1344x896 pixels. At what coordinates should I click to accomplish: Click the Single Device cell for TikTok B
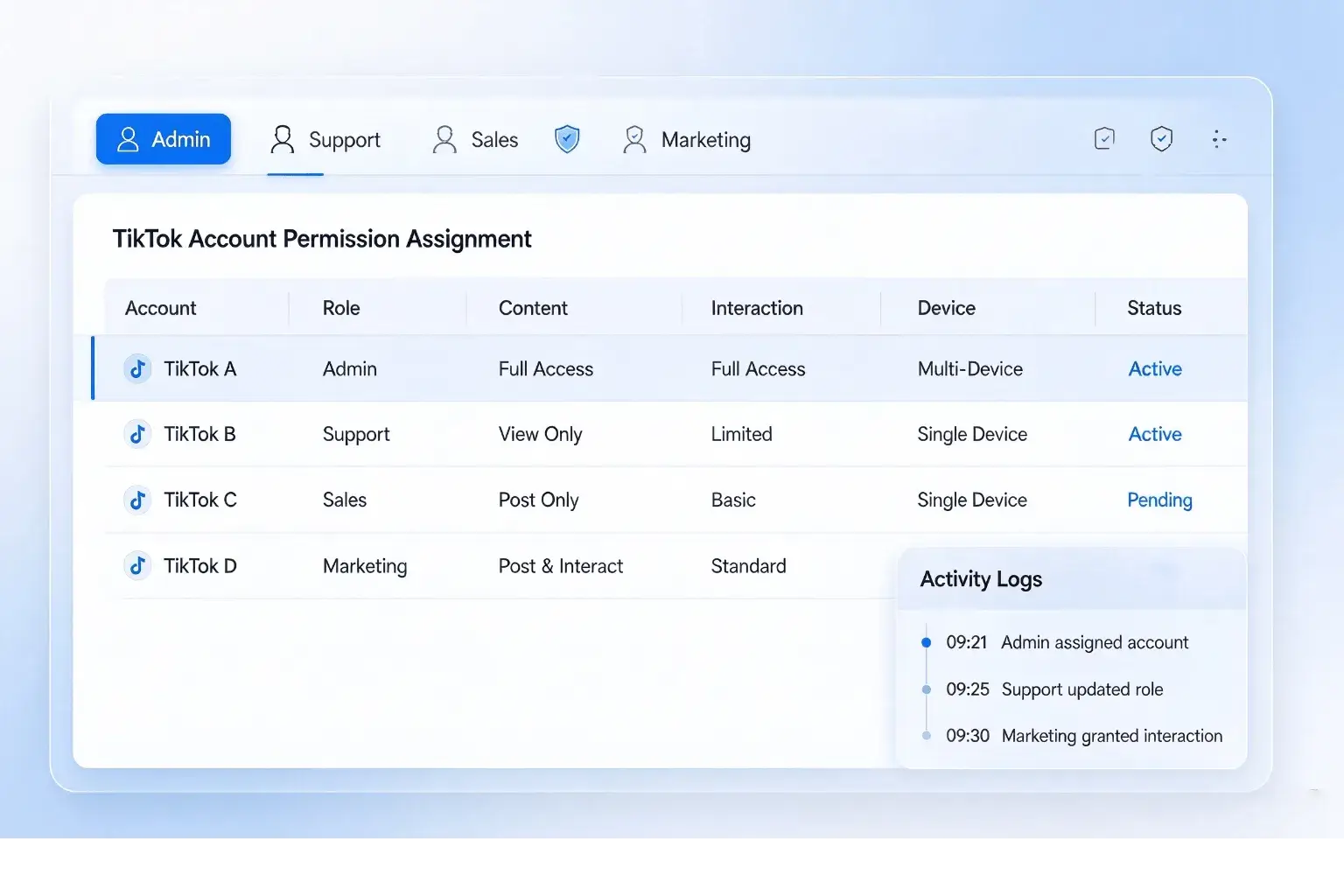(972, 435)
